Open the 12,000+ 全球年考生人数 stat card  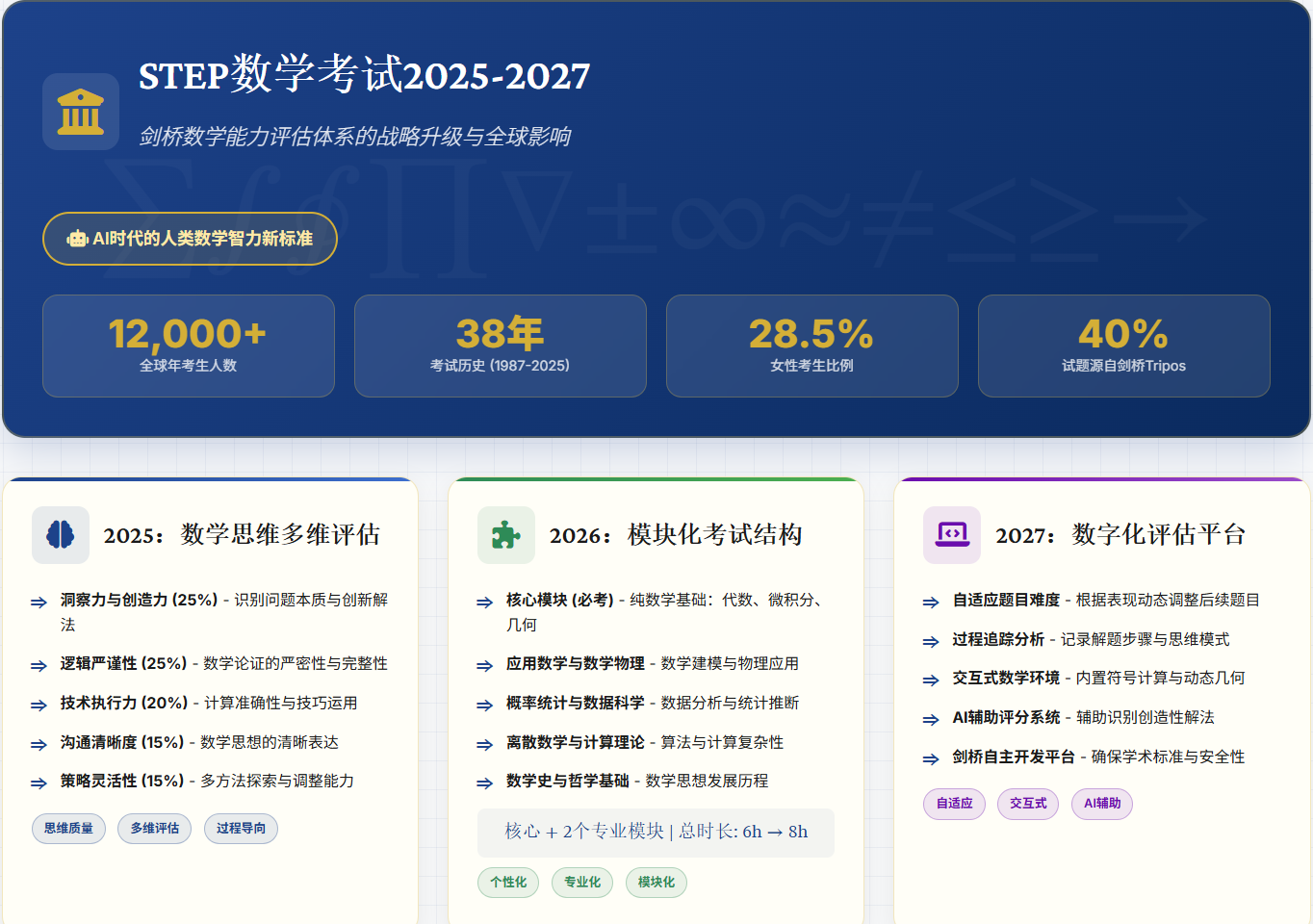click(x=189, y=346)
